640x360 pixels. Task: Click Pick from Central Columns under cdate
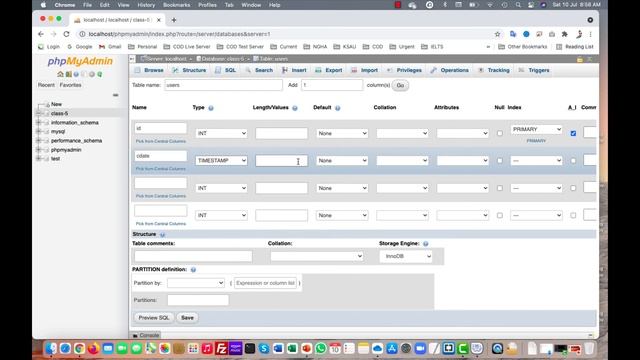161,169
